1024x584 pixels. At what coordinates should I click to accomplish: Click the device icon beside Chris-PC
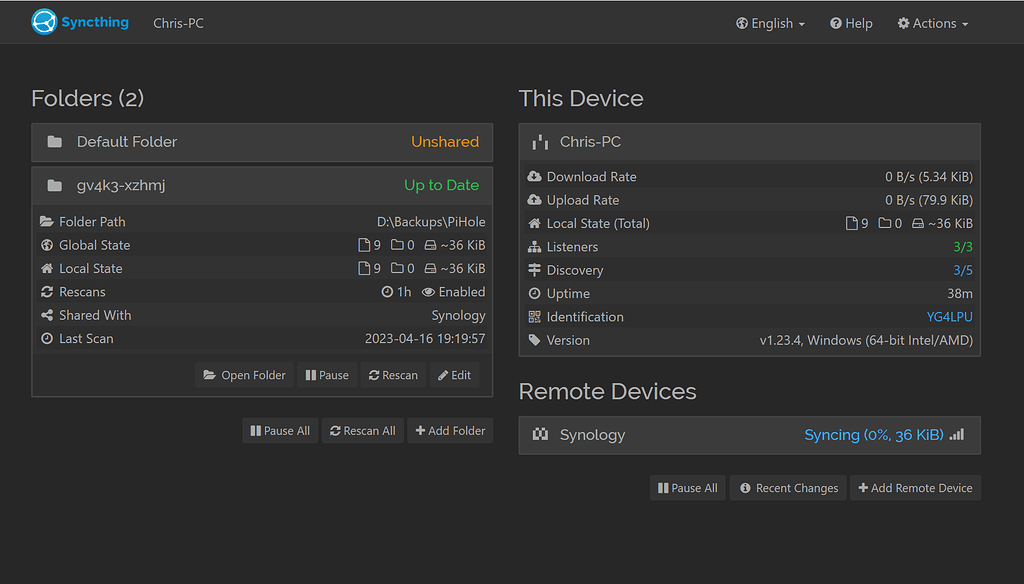click(539, 141)
